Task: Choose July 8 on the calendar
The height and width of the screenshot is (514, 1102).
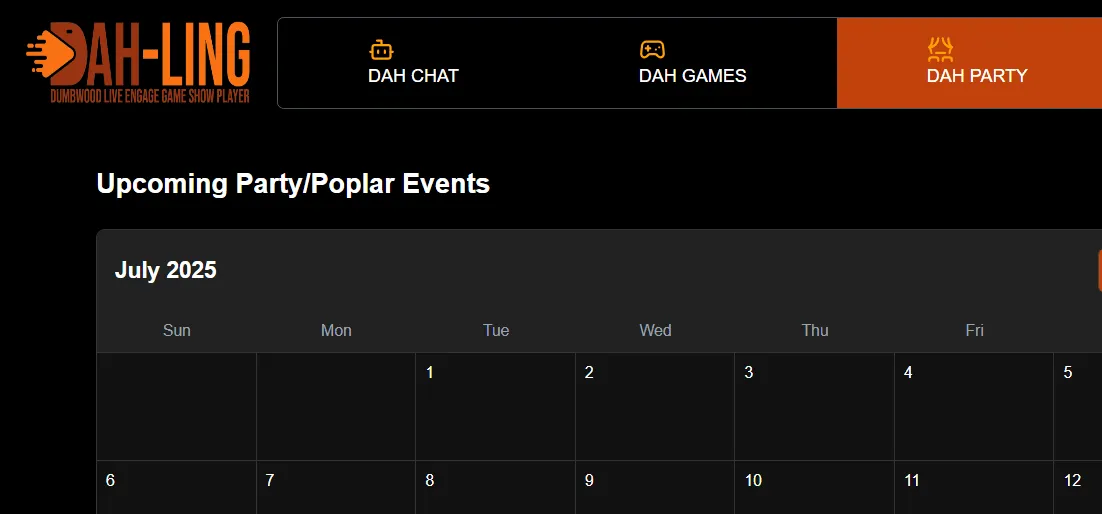Action: [495, 488]
